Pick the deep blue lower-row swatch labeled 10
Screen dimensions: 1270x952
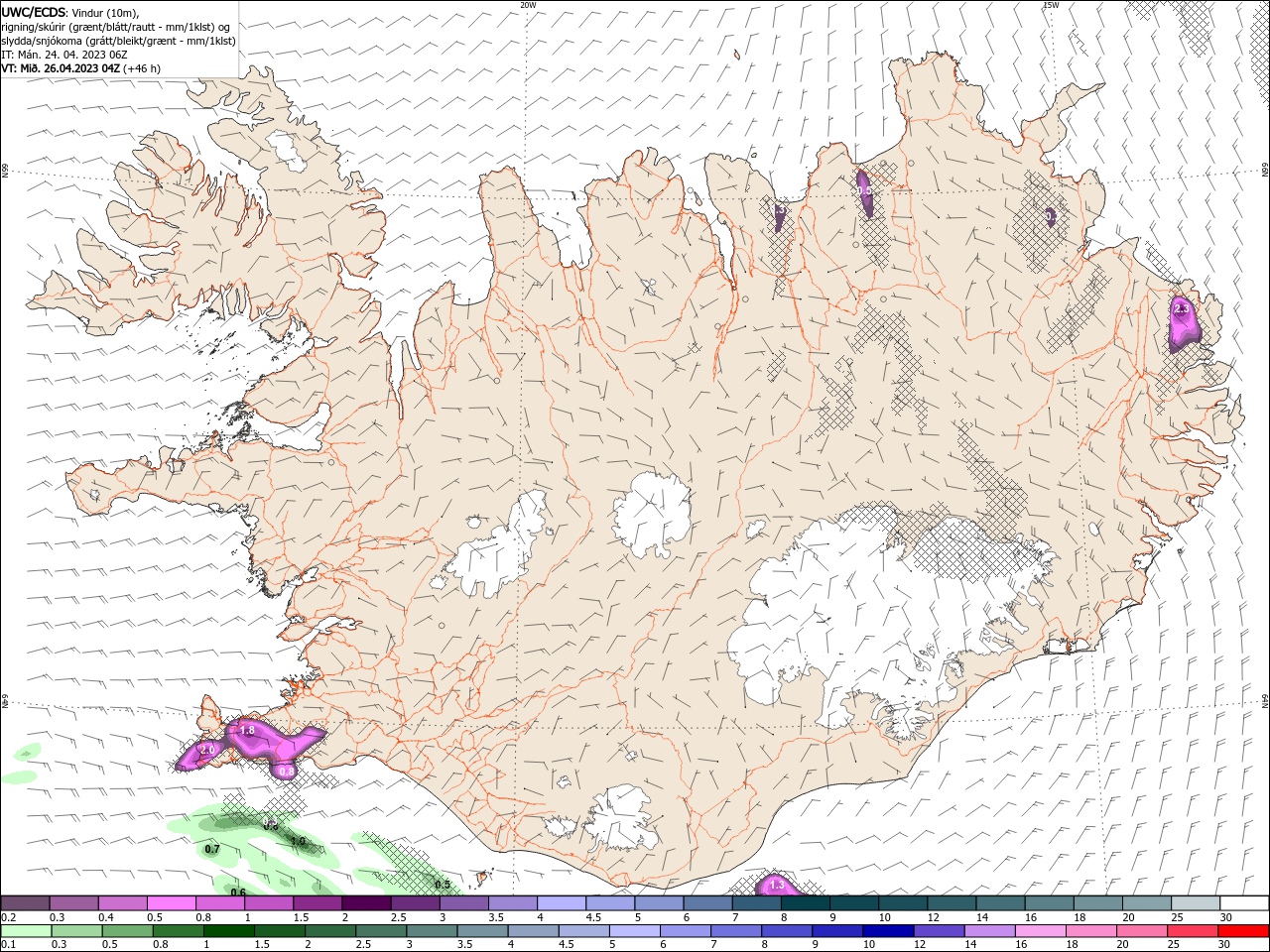(886, 931)
